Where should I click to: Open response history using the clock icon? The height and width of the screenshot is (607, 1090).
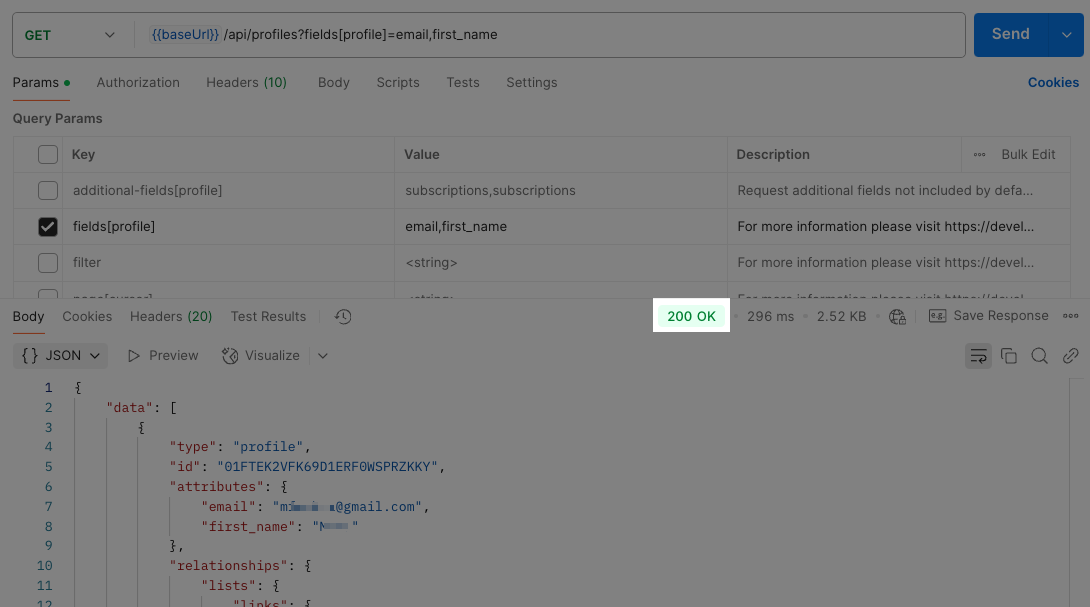pyautogui.click(x=342, y=316)
